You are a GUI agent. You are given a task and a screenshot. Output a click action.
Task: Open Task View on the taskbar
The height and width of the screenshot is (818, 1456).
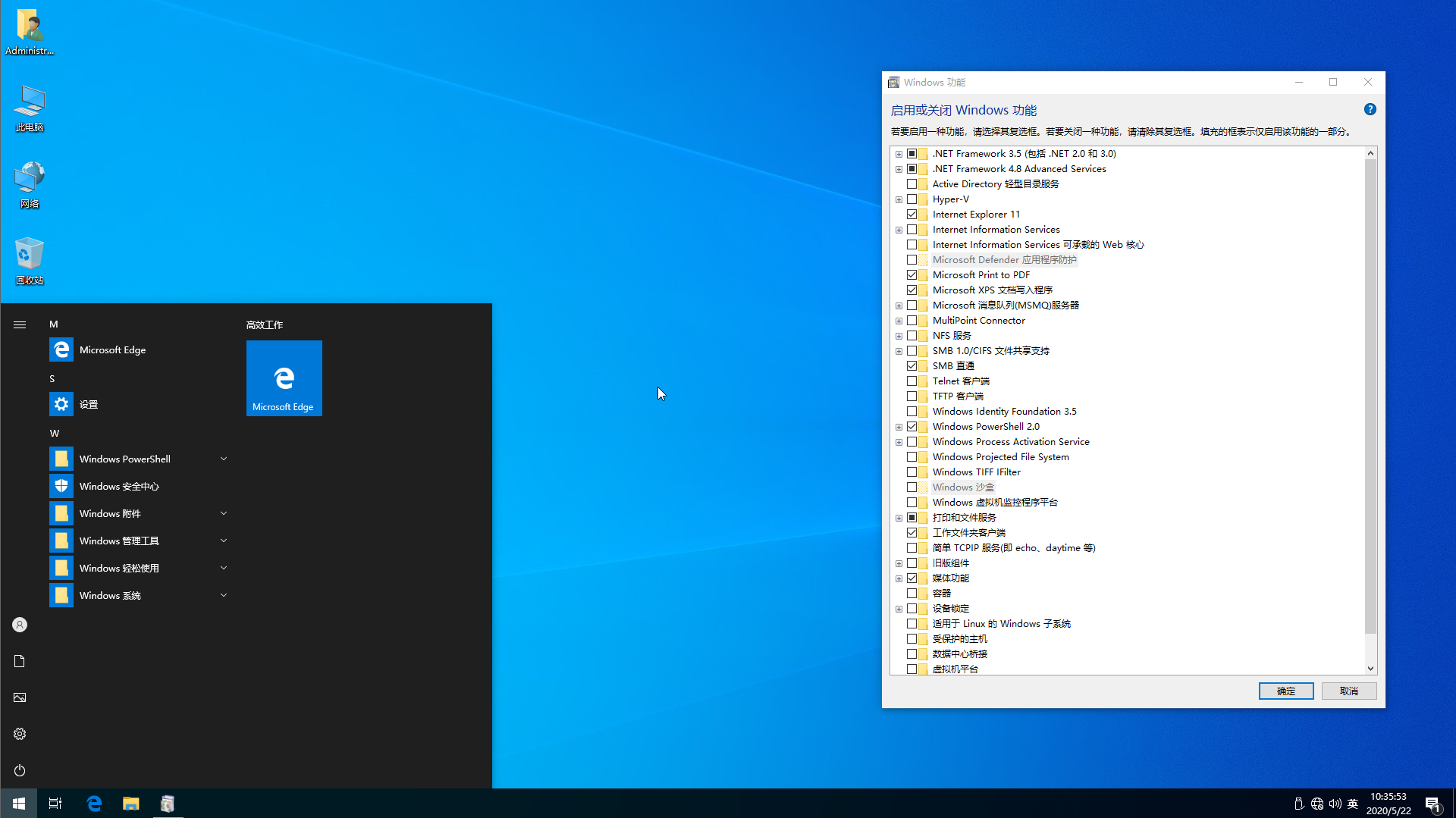tap(55, 804)
